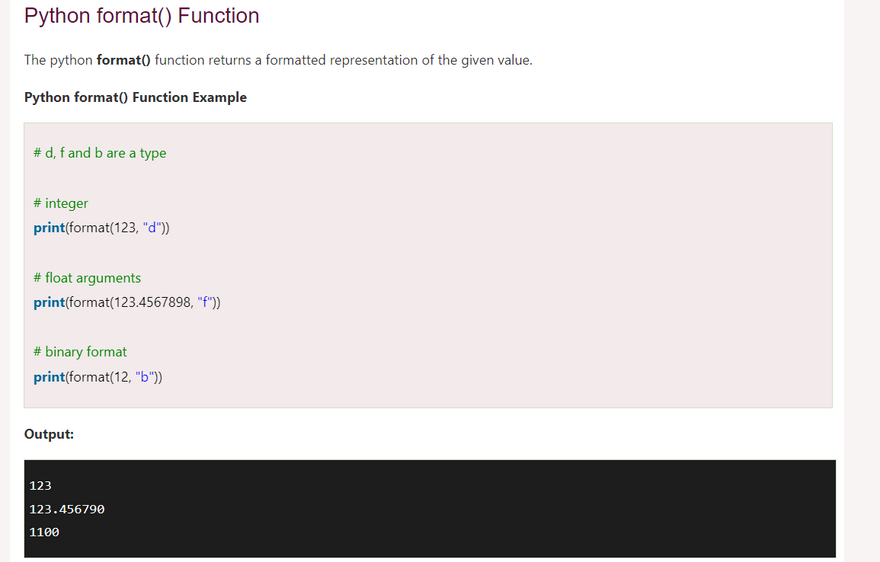
Task: Click the "d" string in the code
Action: pyautogui.click(x=152, y=227)
